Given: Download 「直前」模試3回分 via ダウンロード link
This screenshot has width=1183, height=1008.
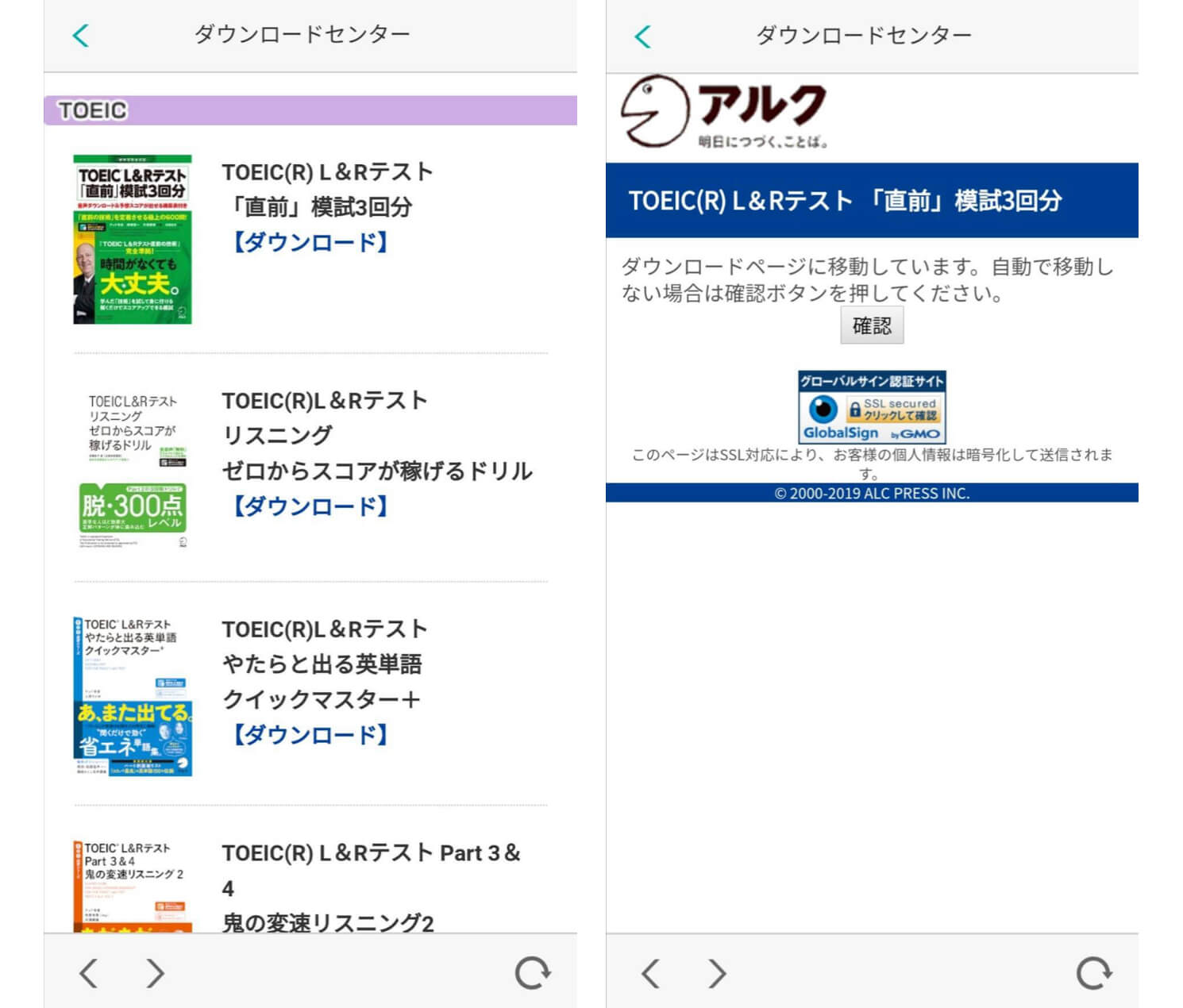Looking at the screenshot, I should tap(310, 242).
